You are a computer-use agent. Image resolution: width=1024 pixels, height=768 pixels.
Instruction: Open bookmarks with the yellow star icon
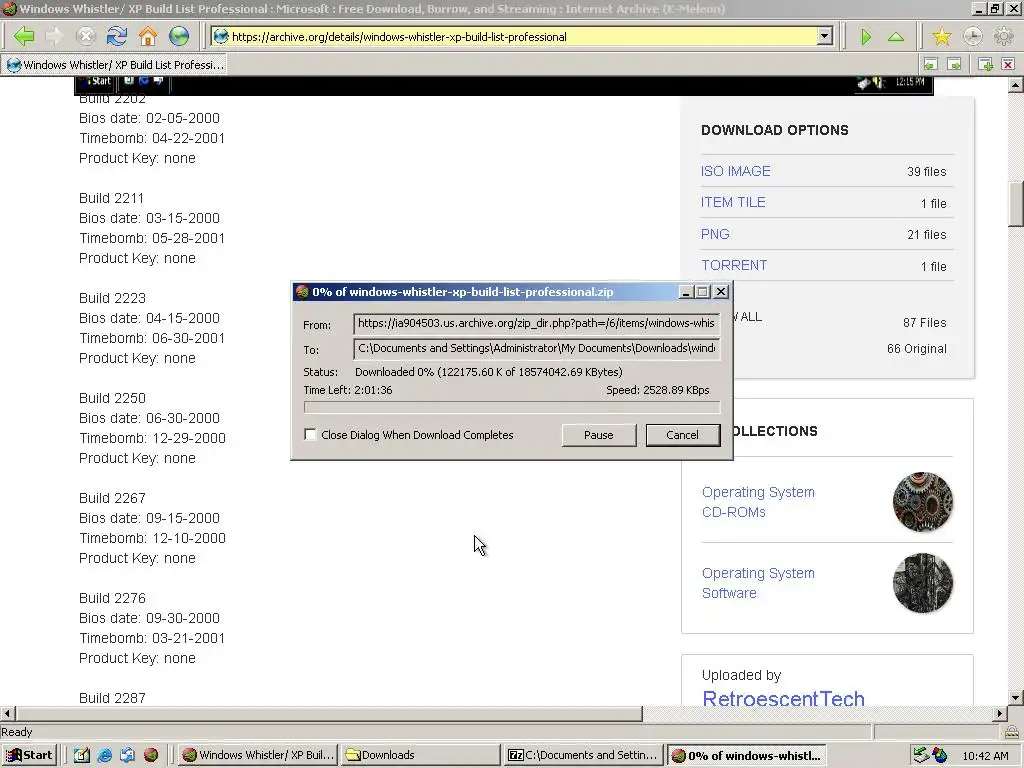coord(941,37)
